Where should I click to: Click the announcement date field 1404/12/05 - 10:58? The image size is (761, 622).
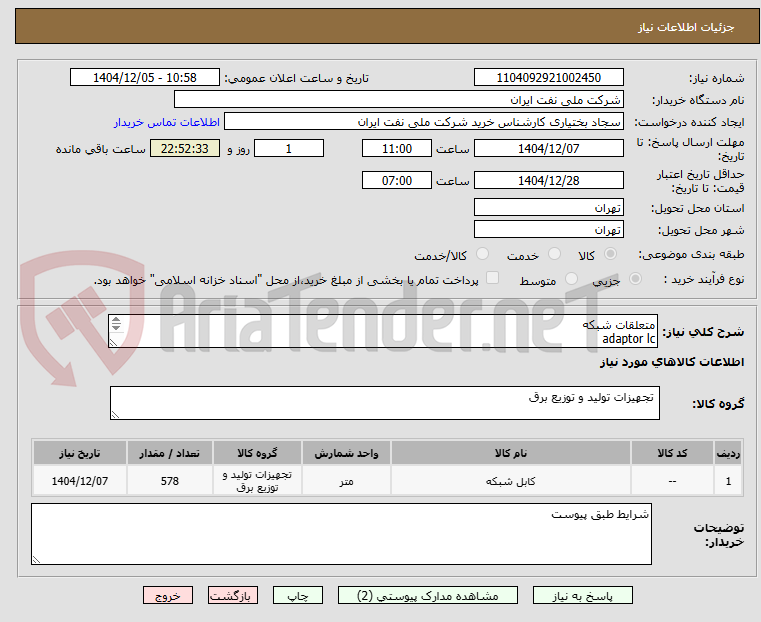145,78
